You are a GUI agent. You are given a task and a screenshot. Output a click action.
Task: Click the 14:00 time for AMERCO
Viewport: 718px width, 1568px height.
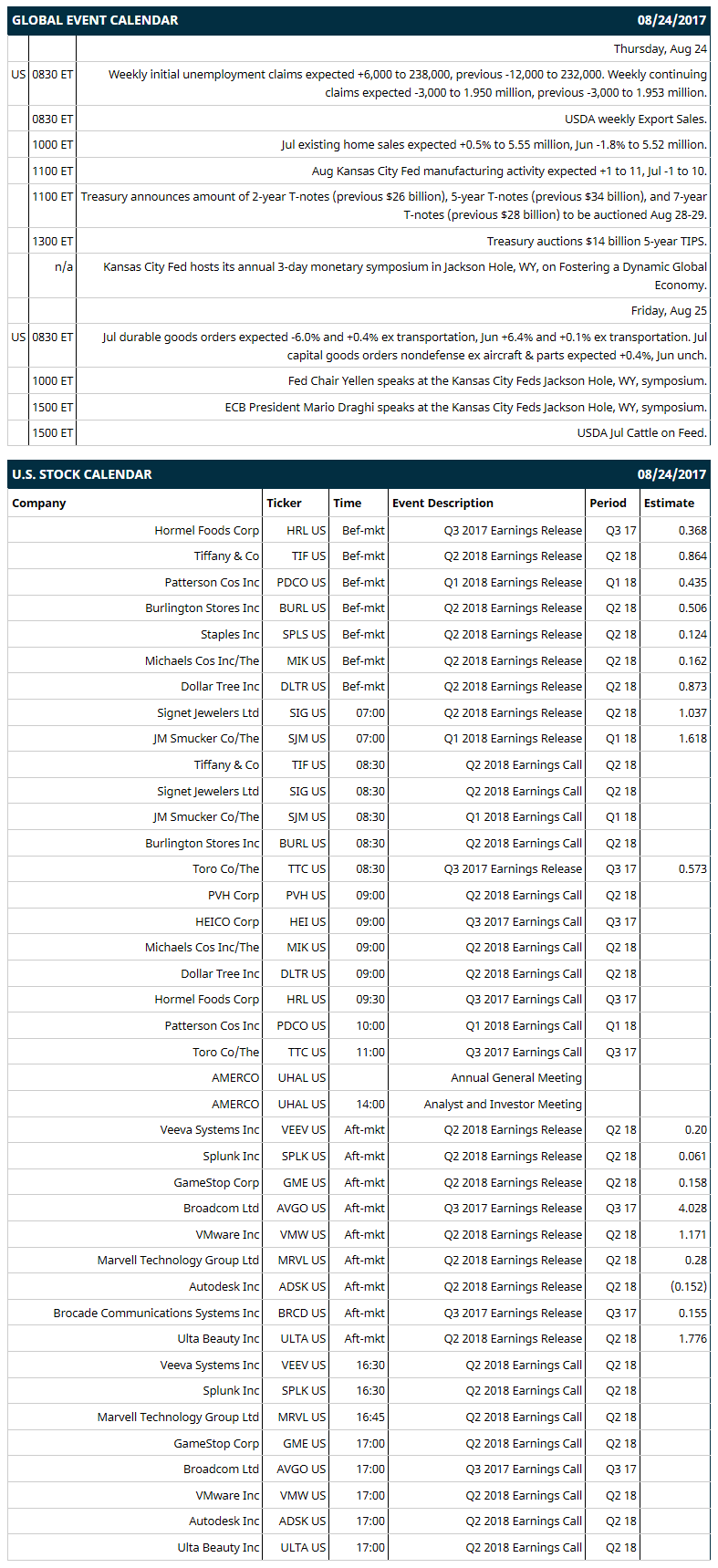[x=370, y=1104]
